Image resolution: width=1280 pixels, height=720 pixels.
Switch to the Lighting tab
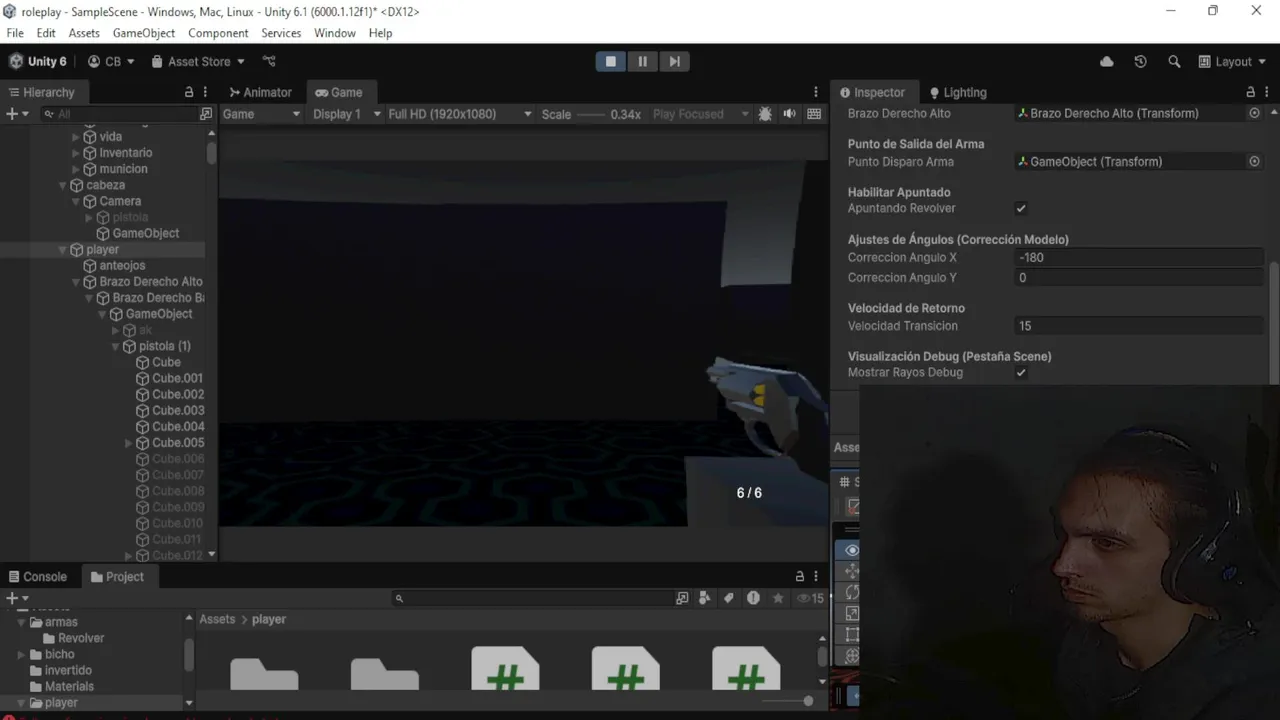coord(957,92)
